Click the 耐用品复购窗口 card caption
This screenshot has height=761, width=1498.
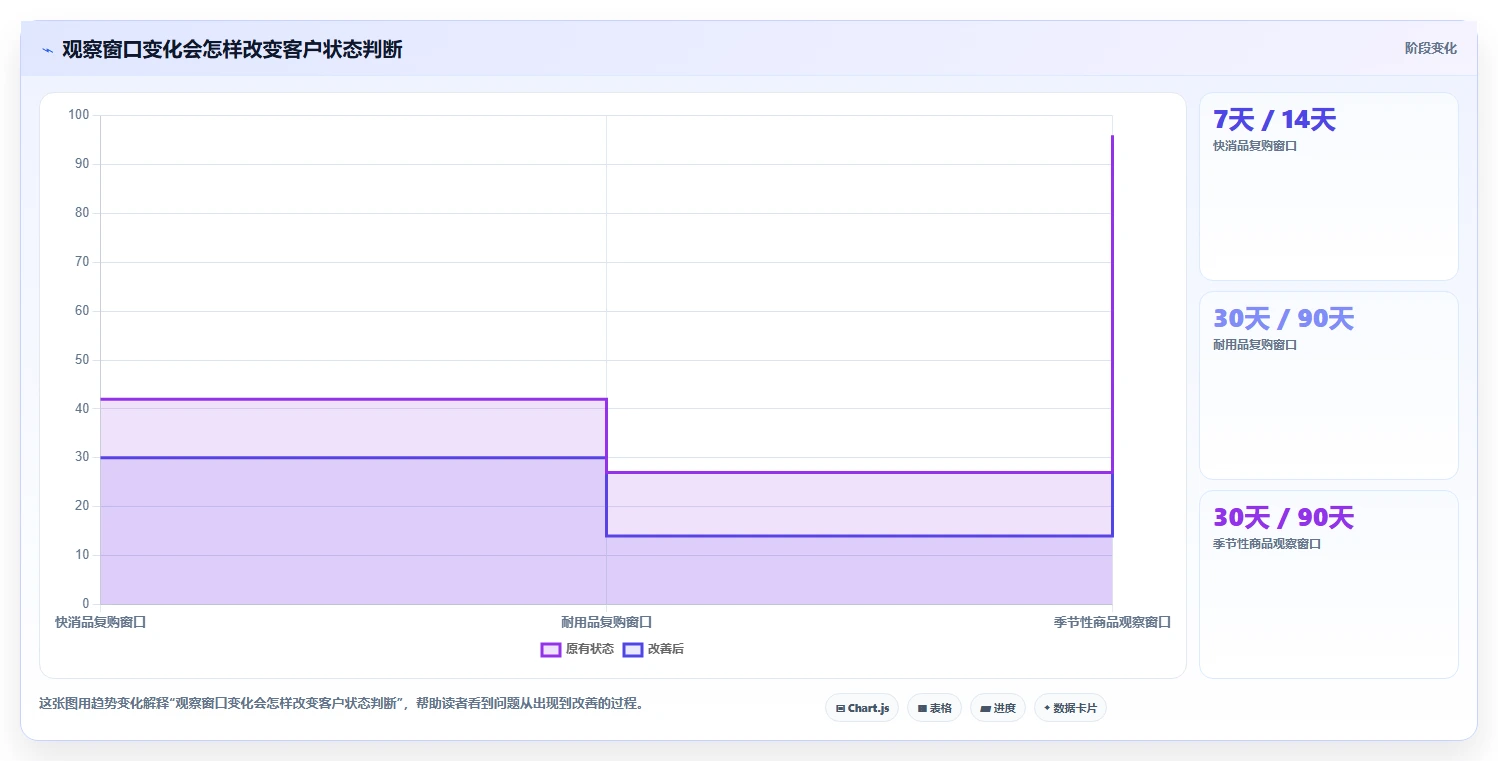[1255, 345]
